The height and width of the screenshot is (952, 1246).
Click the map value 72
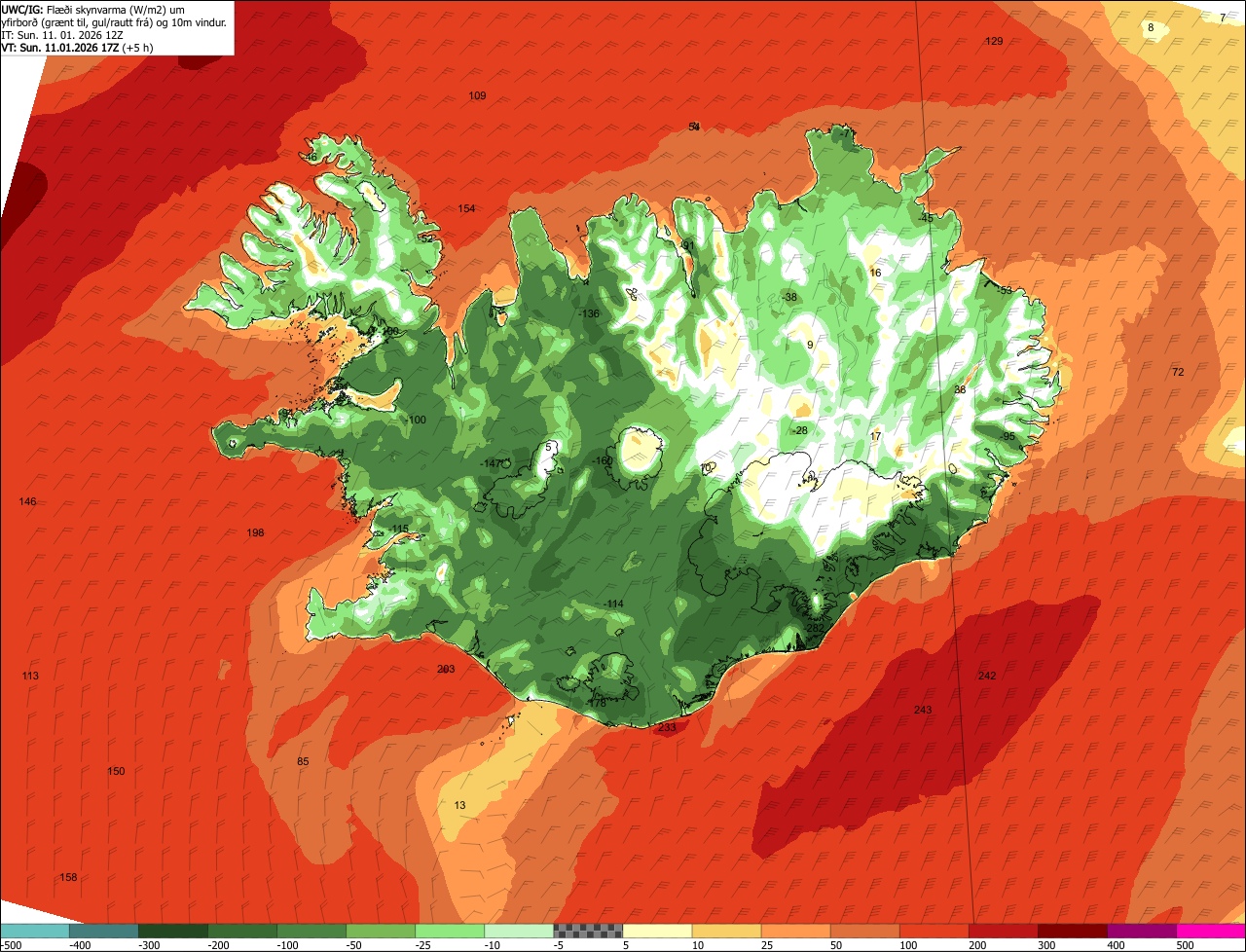(x=1178, y=372)
